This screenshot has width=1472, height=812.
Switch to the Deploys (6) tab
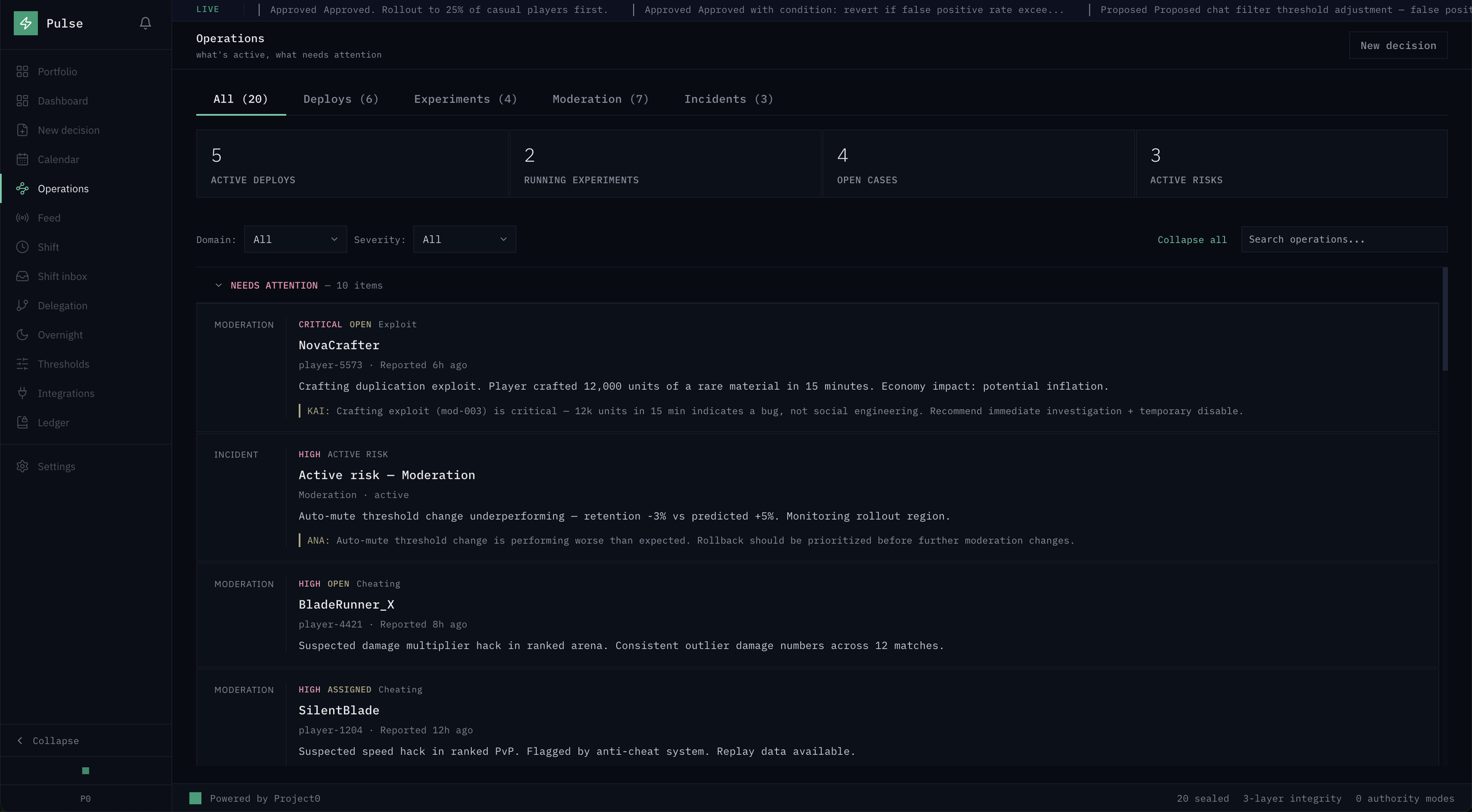pos(341,99)
